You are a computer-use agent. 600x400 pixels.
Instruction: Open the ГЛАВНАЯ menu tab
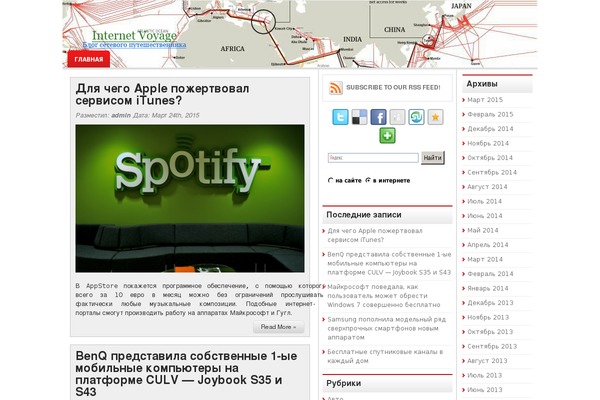[89, 59]
